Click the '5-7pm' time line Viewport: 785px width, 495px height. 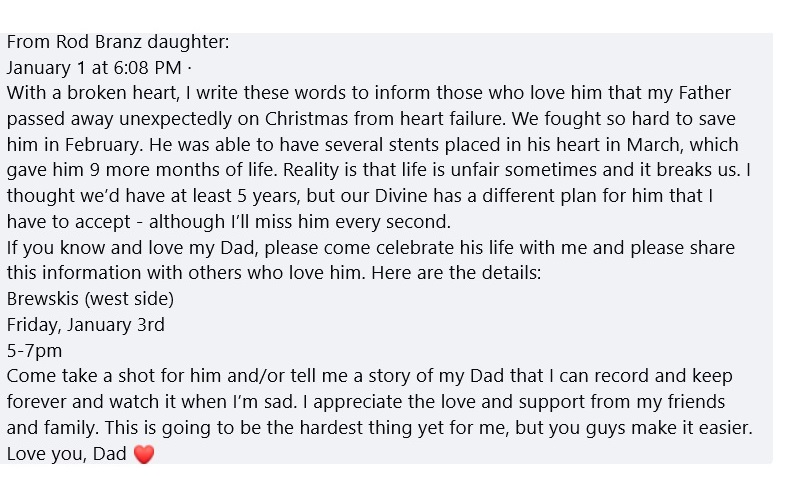(34, 350)
